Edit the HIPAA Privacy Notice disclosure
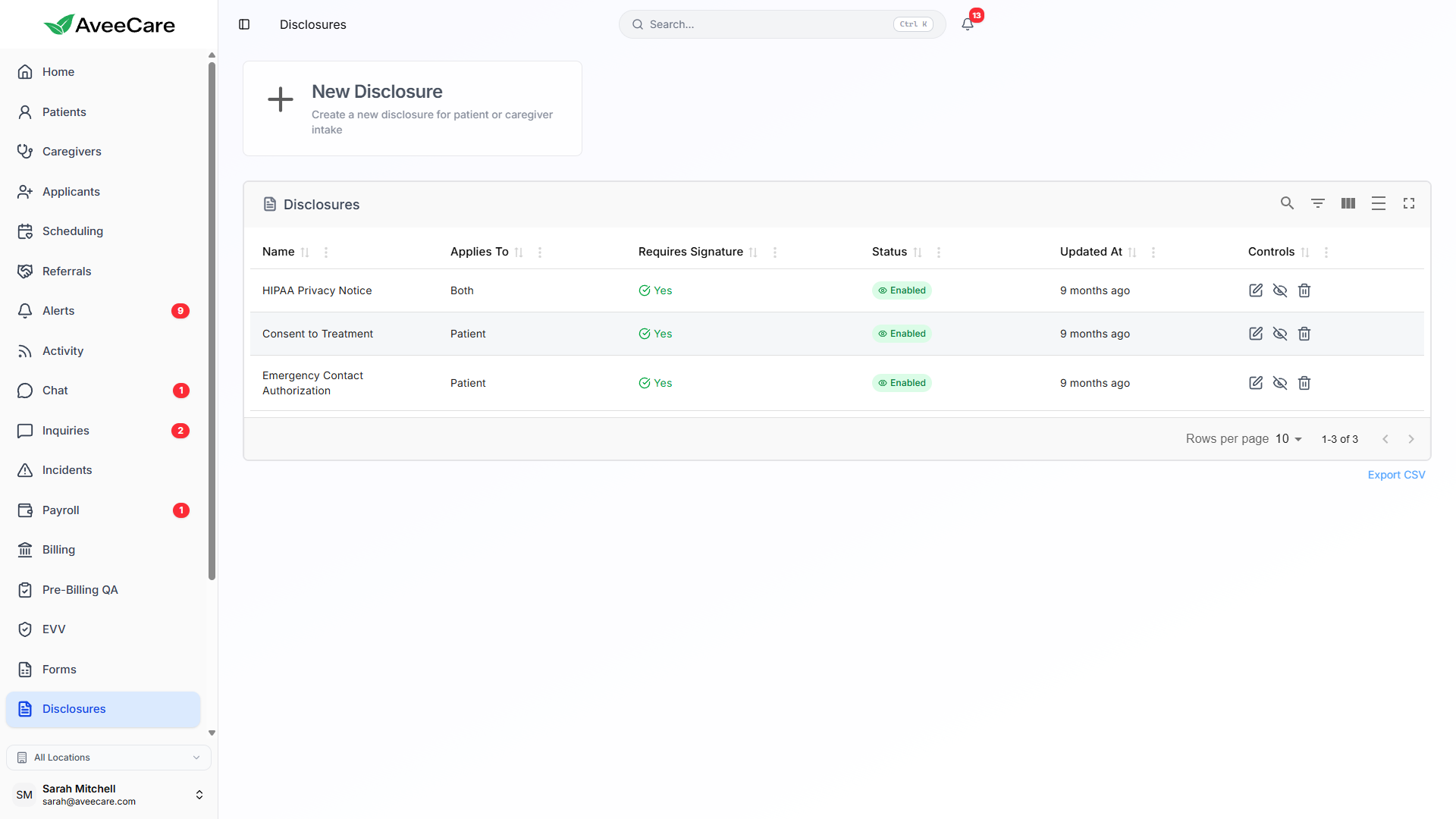The height and width of the screenshot is (819, 1456). click(1255, 290)
